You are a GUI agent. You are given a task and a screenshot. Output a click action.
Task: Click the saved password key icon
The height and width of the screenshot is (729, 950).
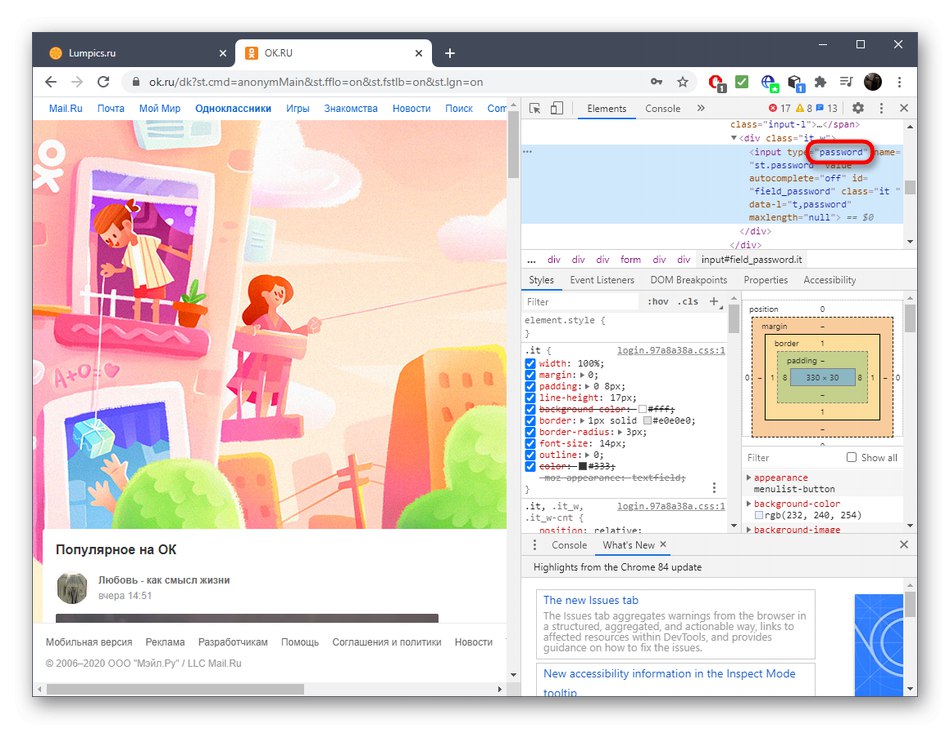pos(656,82)
